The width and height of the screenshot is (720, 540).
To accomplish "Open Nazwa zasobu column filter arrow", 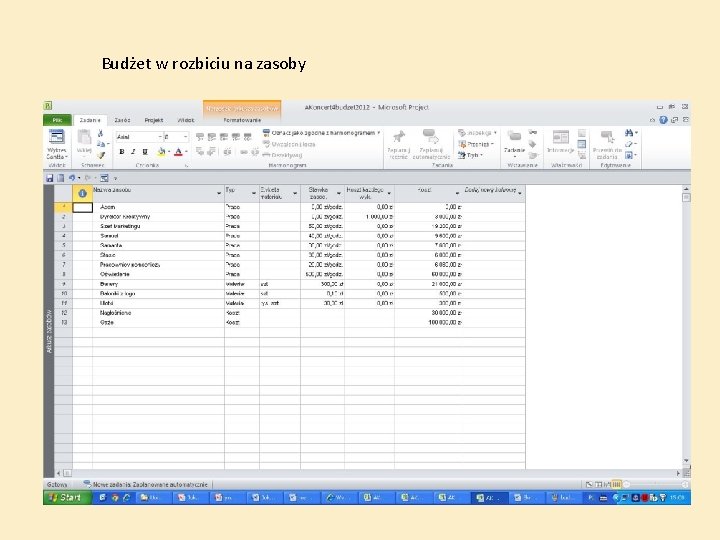I will [x=219, y=194].
